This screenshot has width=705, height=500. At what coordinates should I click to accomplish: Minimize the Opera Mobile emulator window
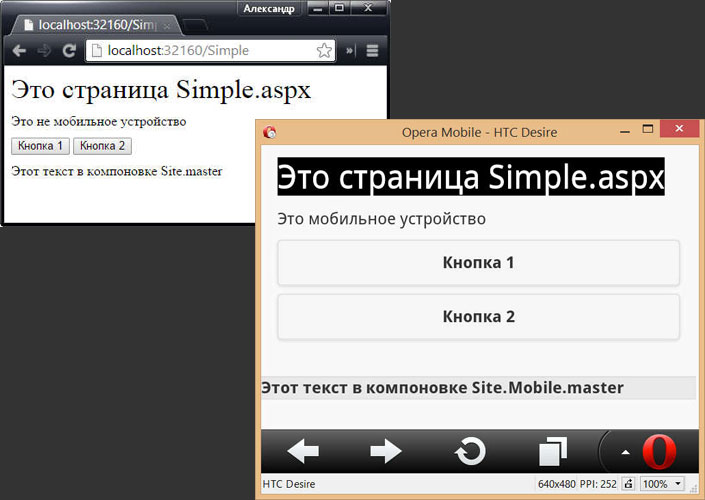click(x=625, y=131)
